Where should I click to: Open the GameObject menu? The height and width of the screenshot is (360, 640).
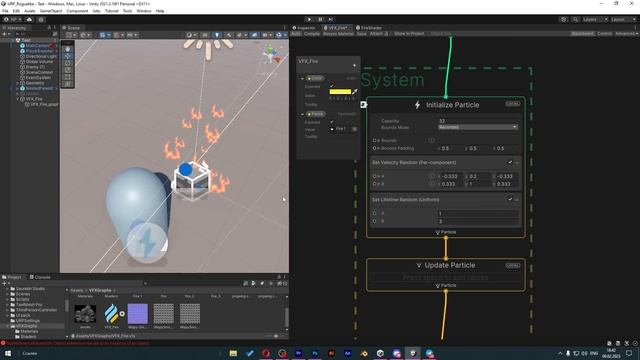51,11
